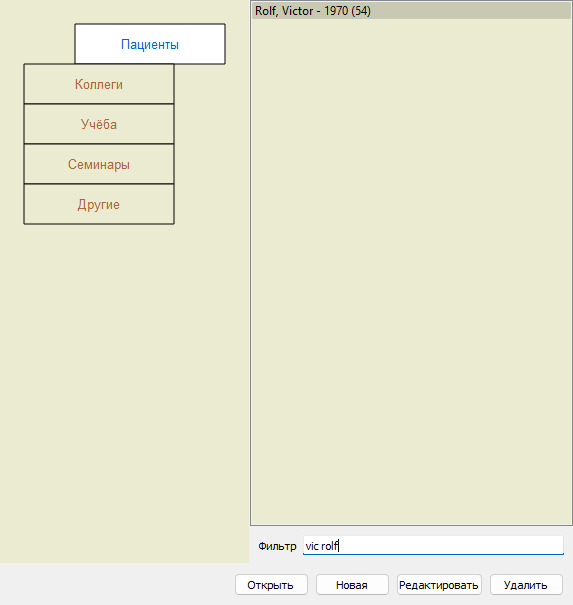
Task: Go to the Семинары tab
Action: pyautogui.click(x=99, y=164)
